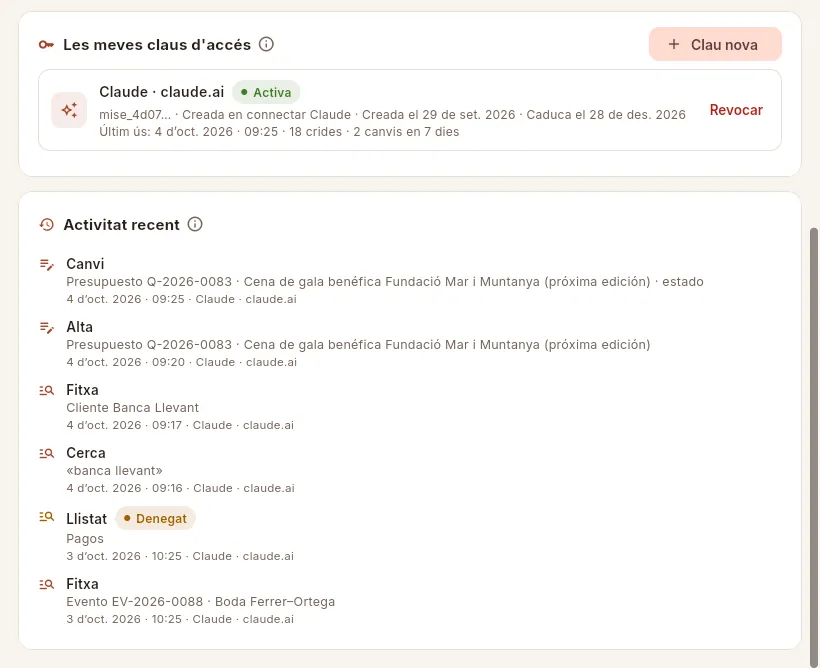Click the history clock icon beside Activitat recent
The height and width of the screenshot is (668, 820).
[47, 224]
